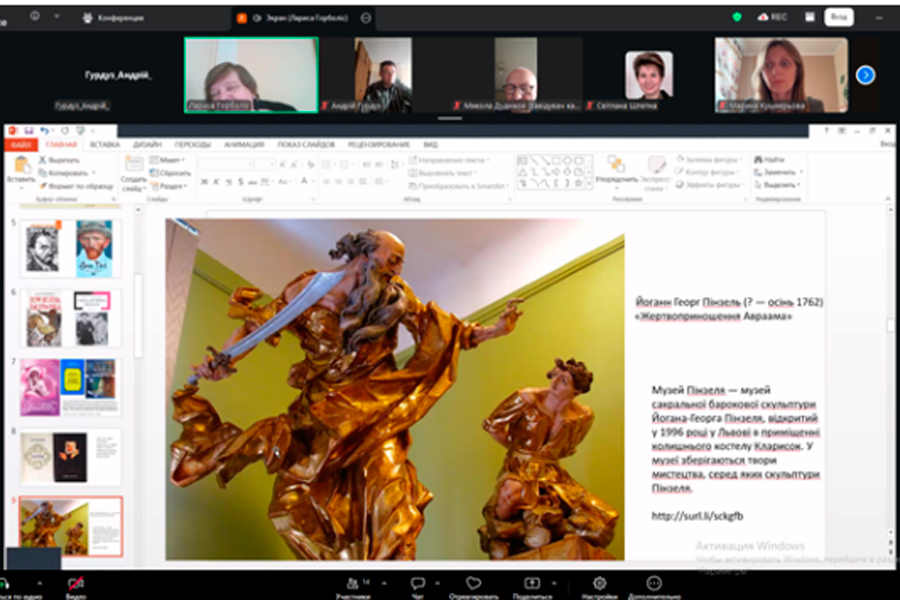The image size is (900, 600).
Task: Open the surl.li link on the slide
Action: click(697, 516)
